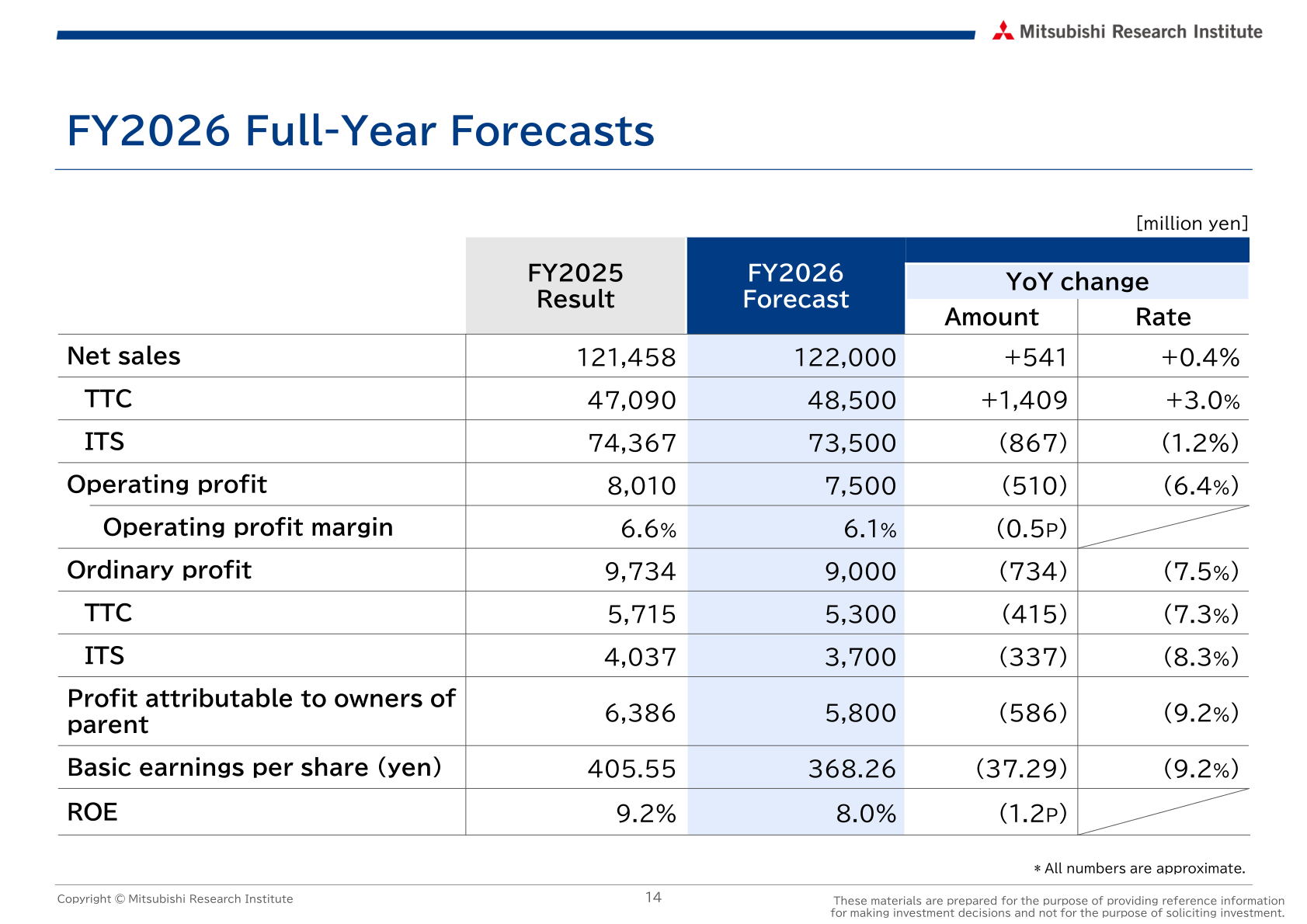Select the 'Operating profit margin' label
The image size is (1307, 924).
pos(248,527)
